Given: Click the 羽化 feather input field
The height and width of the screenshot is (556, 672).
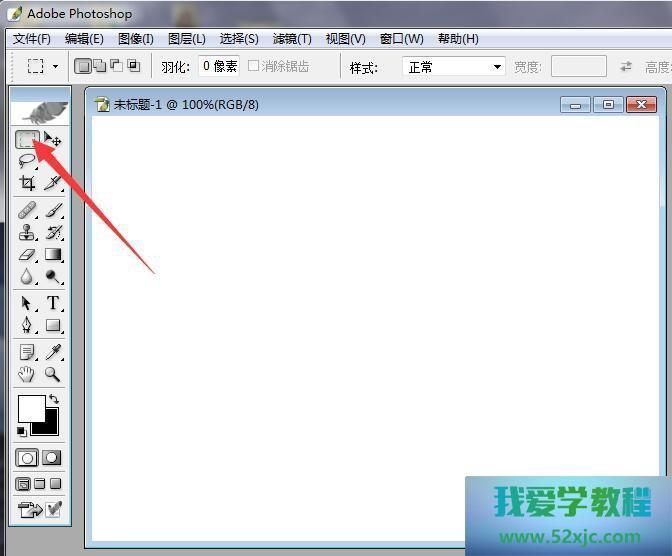Looking at the screenshot, I should click(218, 66).
